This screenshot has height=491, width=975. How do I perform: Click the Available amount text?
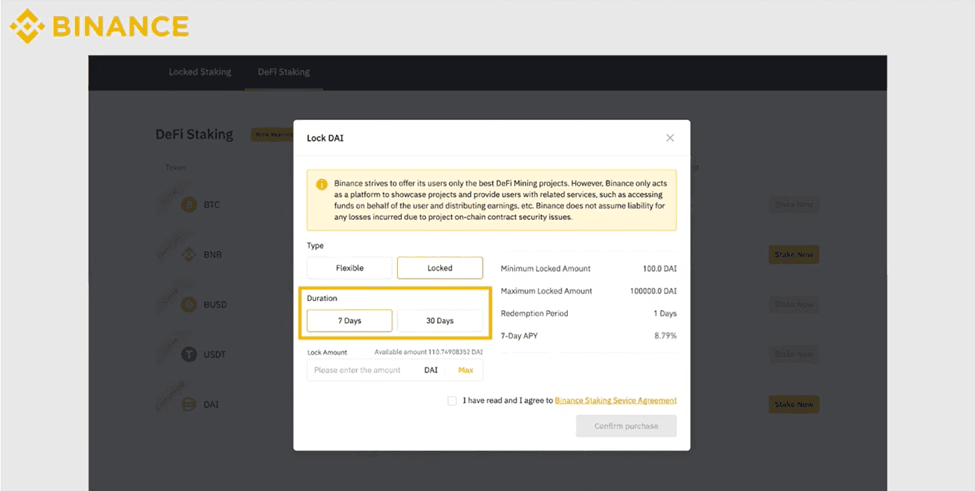coord(428,352)
